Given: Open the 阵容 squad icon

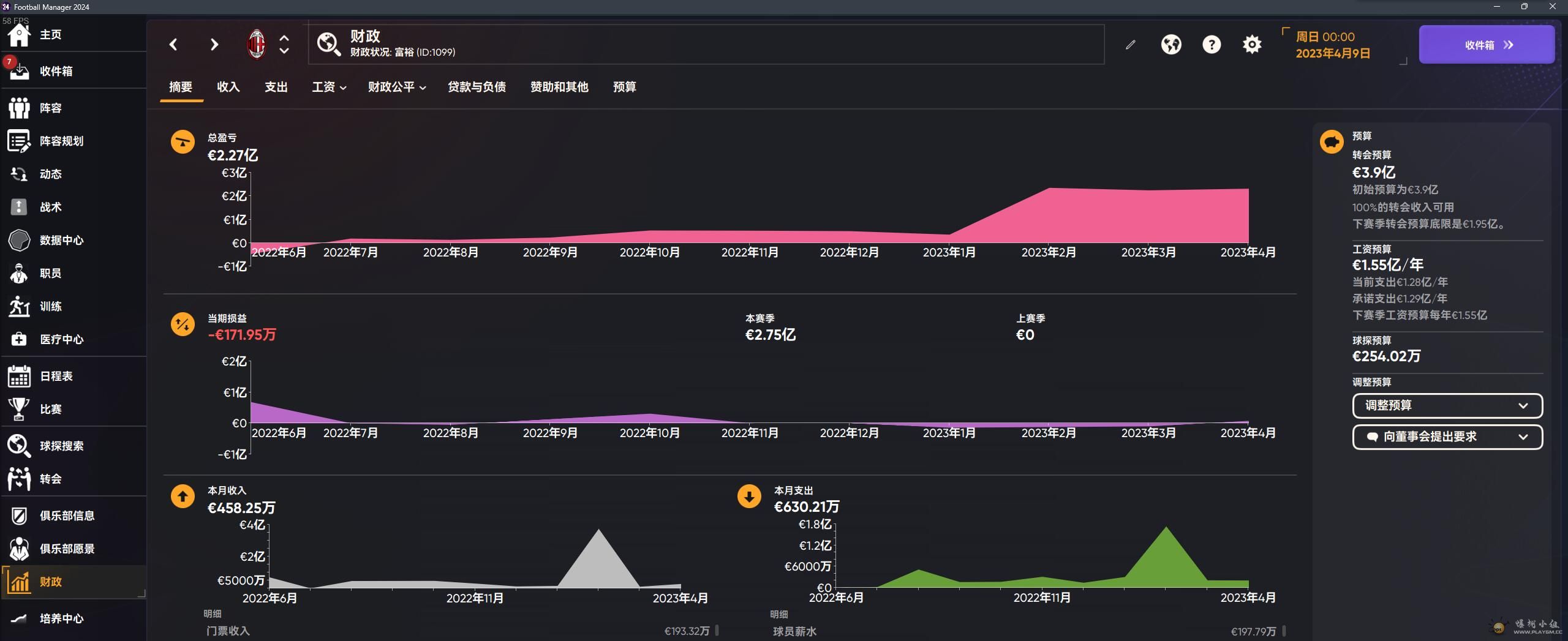Looking at the screenshot, I should tap(19, 108).
